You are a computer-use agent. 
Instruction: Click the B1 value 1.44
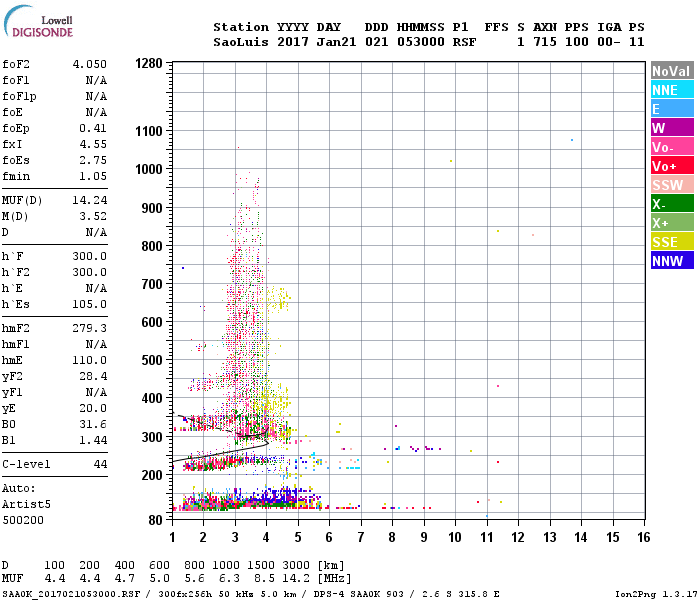coord(93,440)
